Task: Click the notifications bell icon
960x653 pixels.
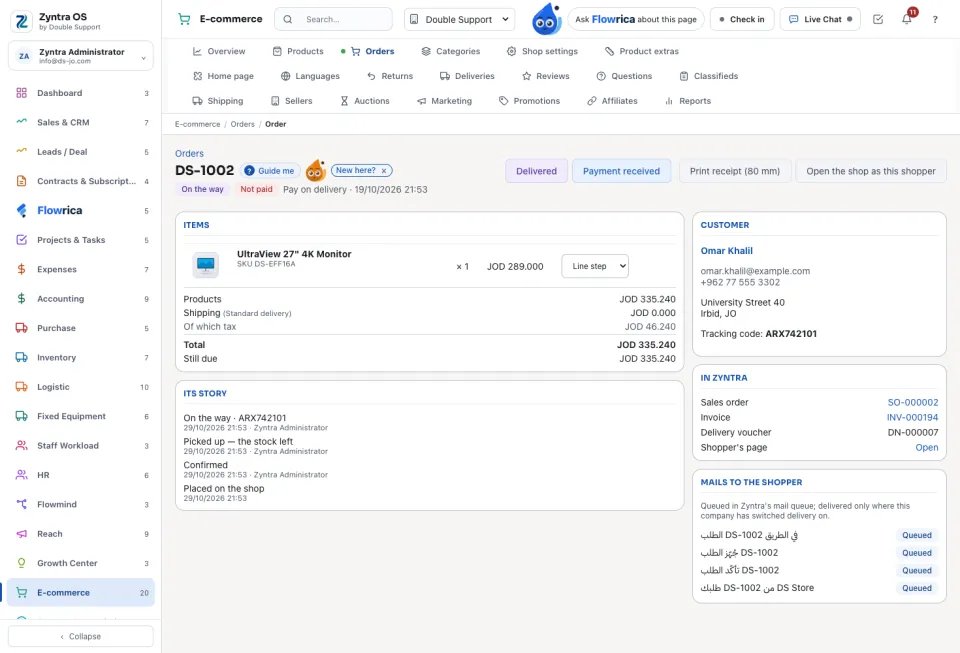Action: pos(907,19)
